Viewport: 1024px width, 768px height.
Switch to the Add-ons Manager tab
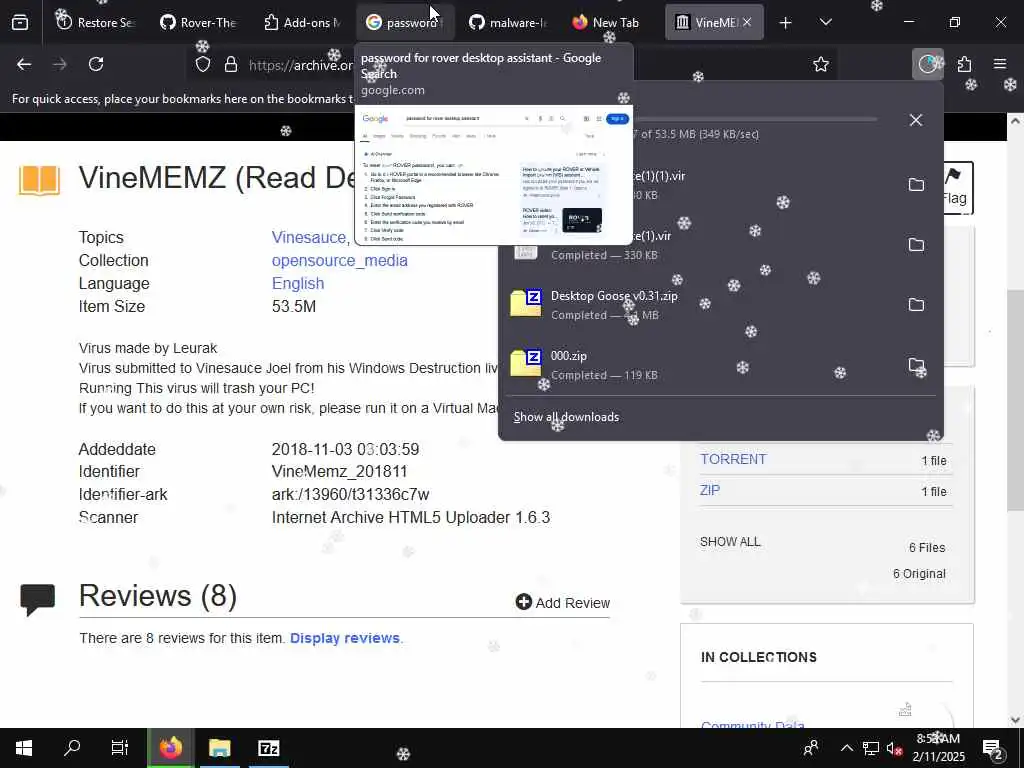click(x=301, y=22)
